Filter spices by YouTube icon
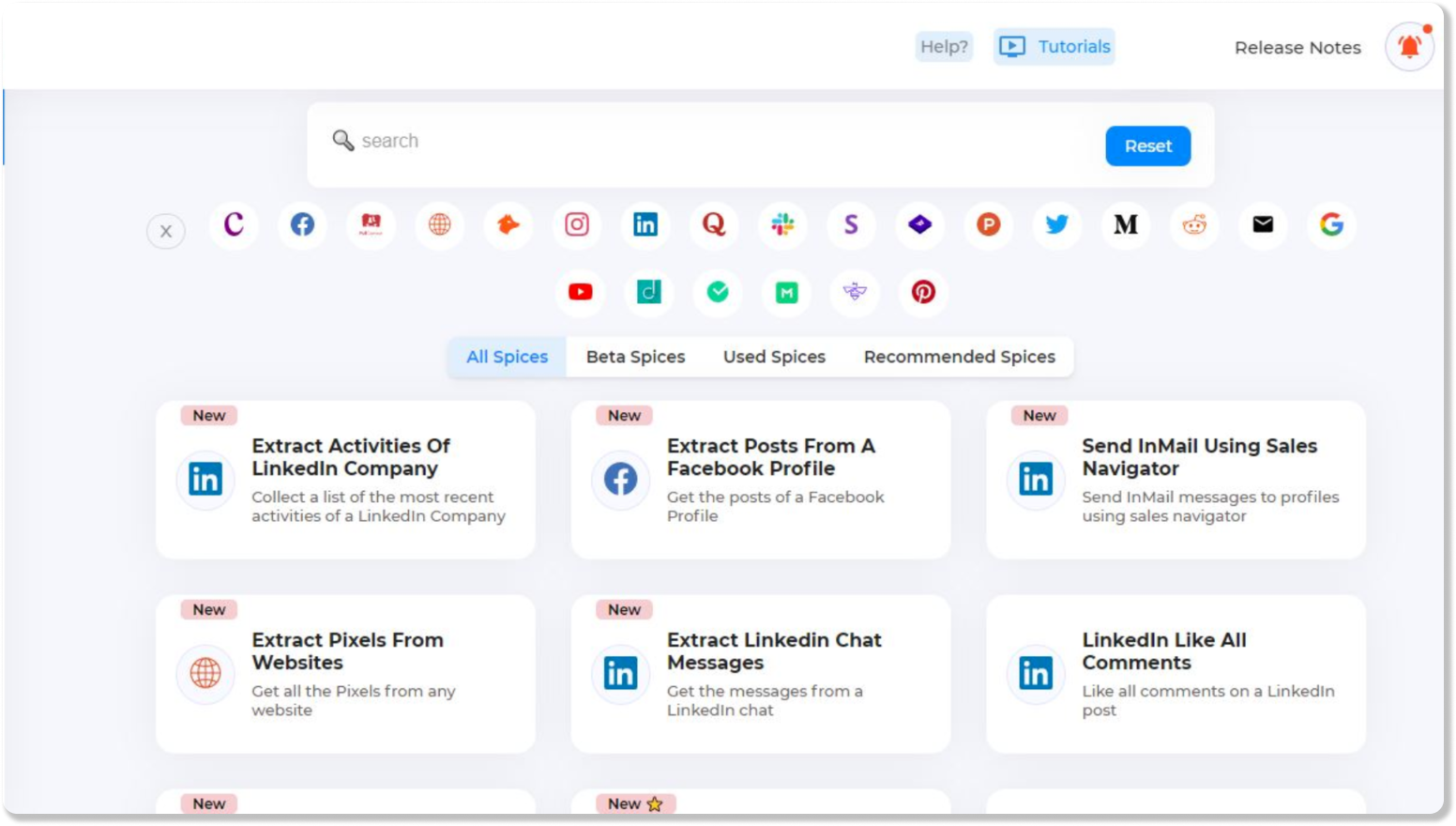The height and width of the screenshot is (826, 1456). pos(581,292)
